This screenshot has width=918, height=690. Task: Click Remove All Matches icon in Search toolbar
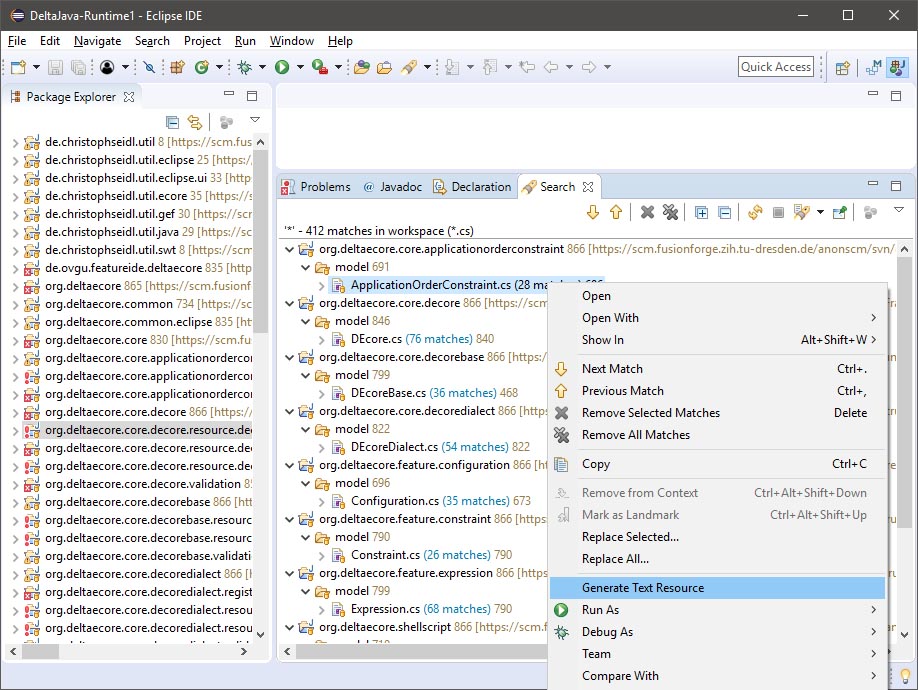click(x=670, y=212)
